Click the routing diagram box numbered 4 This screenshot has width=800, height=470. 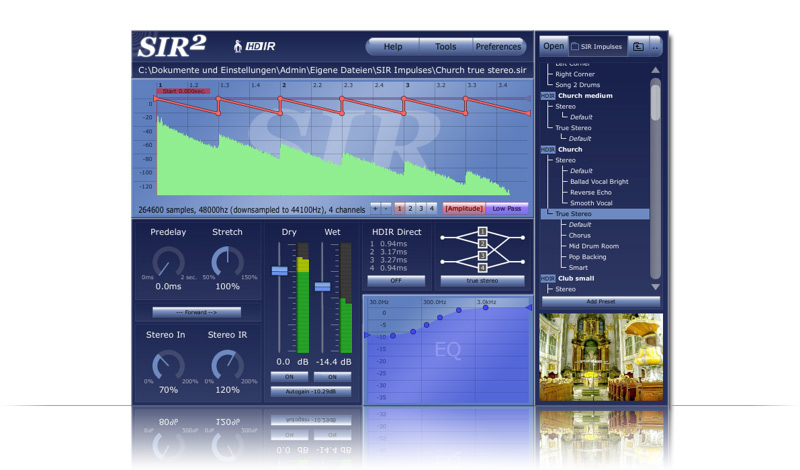(482, 267)
